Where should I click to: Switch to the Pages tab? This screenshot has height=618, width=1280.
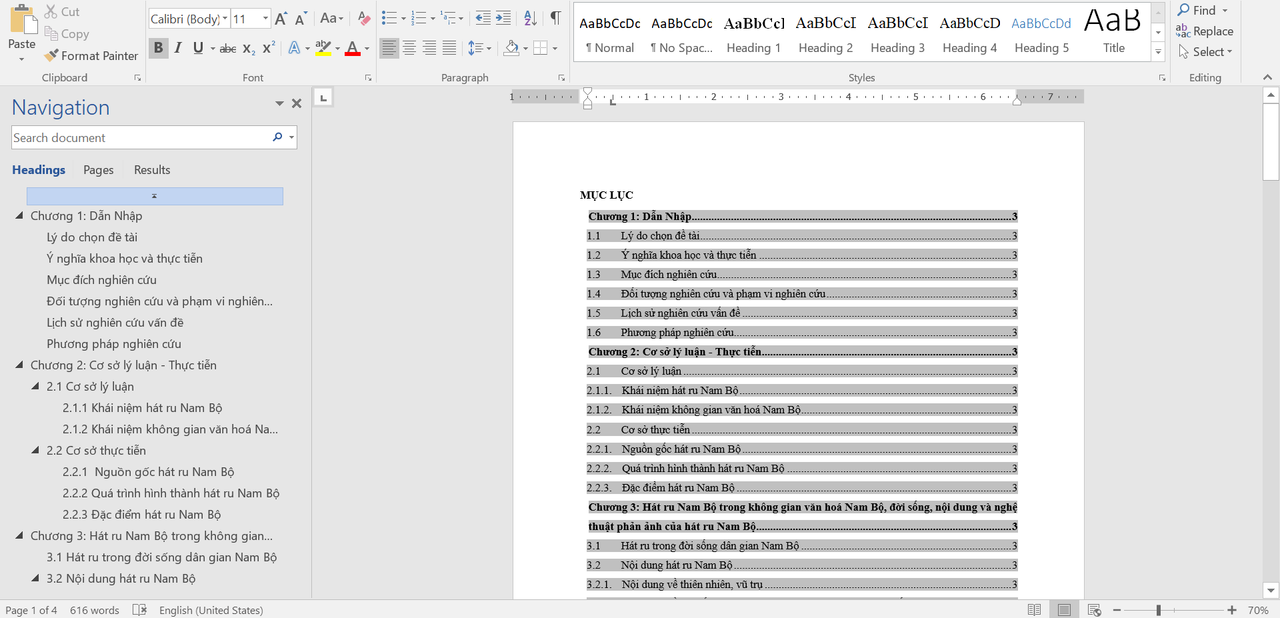(x=98, y=170)
